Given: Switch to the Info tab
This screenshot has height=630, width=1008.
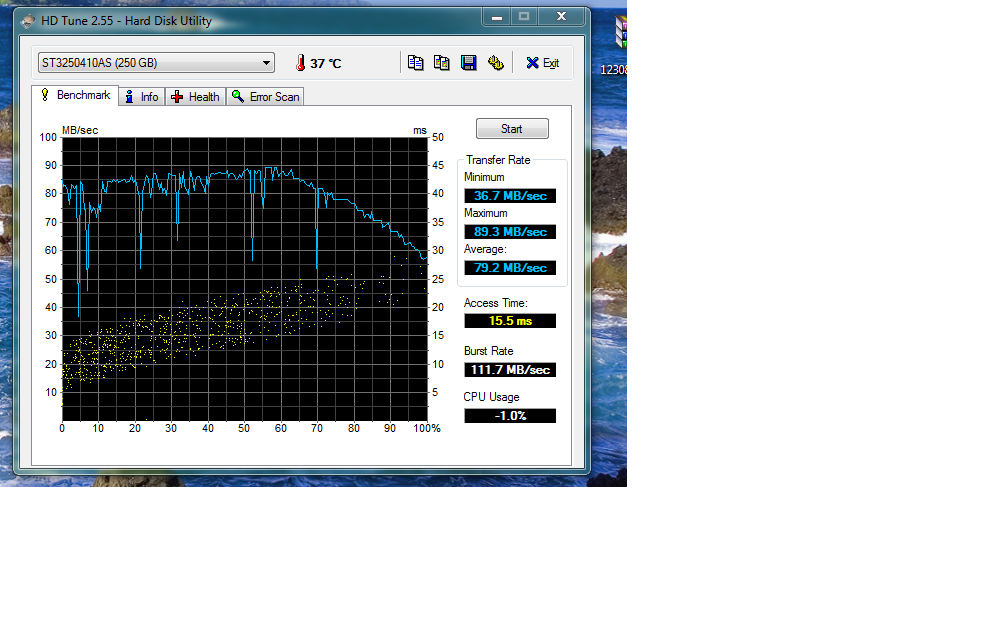Looking at the screenshot, I should click(x=142, y=97).
